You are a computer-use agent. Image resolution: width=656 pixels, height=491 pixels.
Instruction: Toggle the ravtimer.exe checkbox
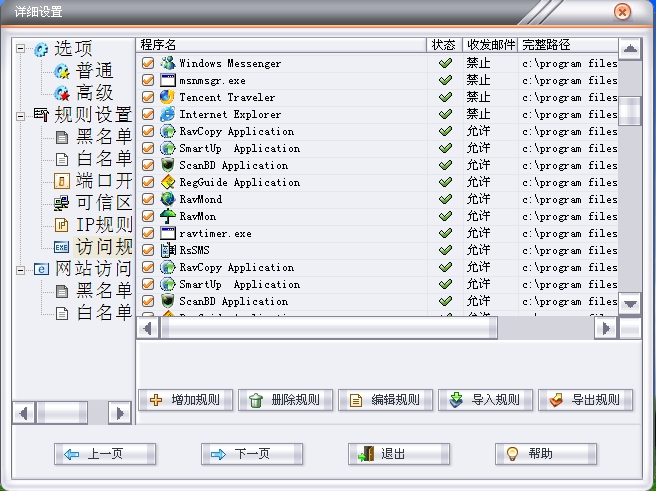148,233
